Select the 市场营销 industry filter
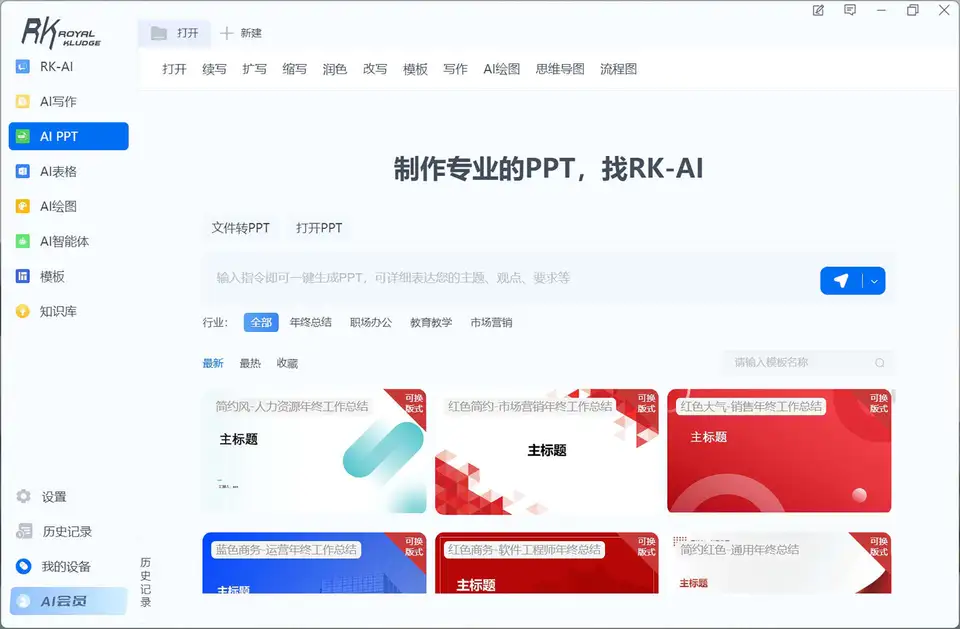The height and width of the screenshot is (629, 960). click(491, 322)
